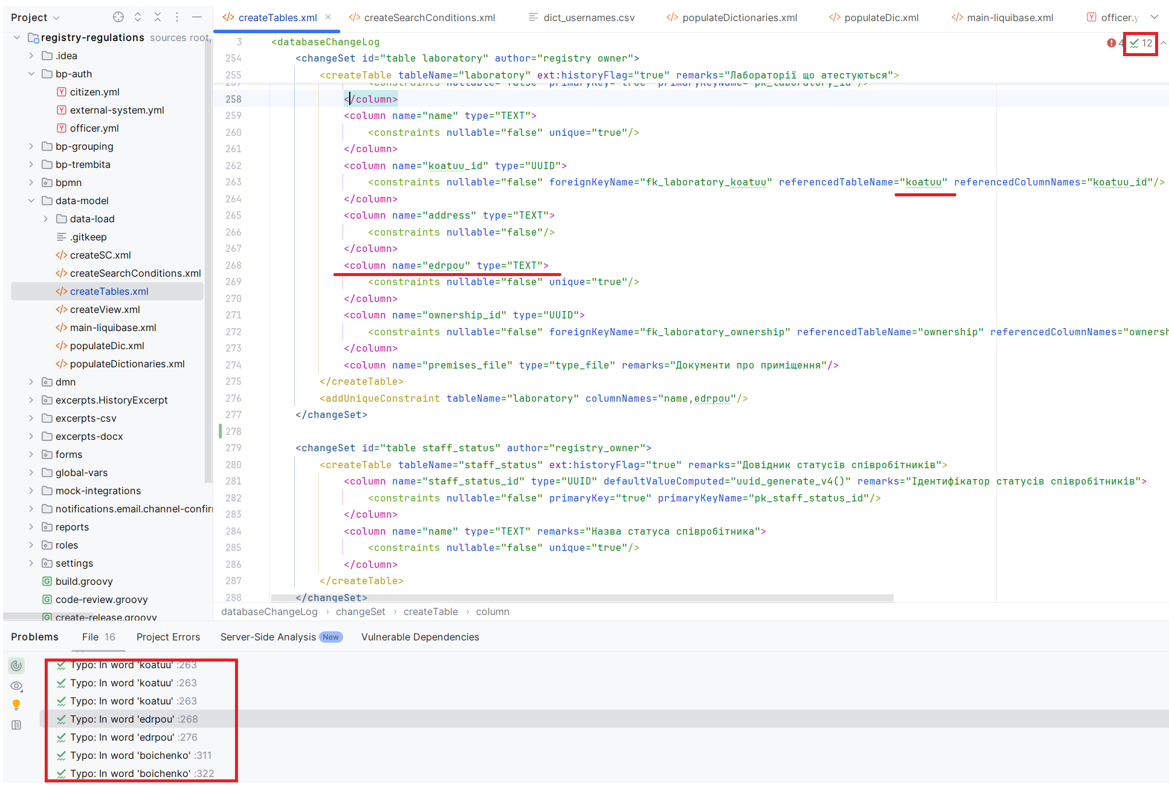
Task: Toggle the highlighting eye view options
Action: [x=16, y=686]
